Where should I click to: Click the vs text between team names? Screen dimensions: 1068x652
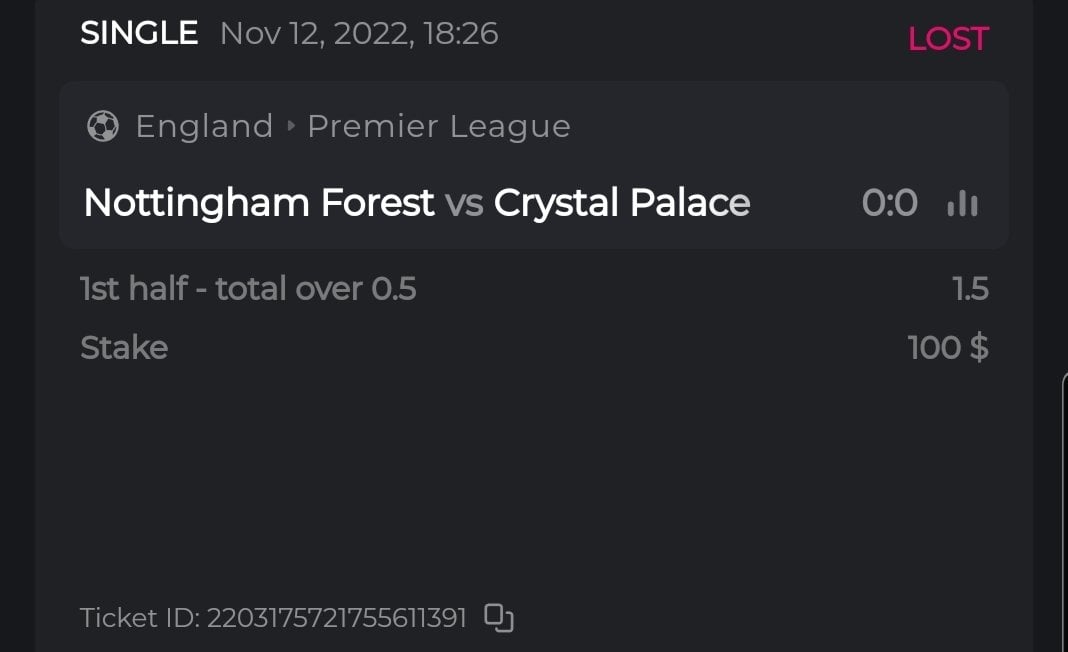pyautogui.click(x=464, y=204)
